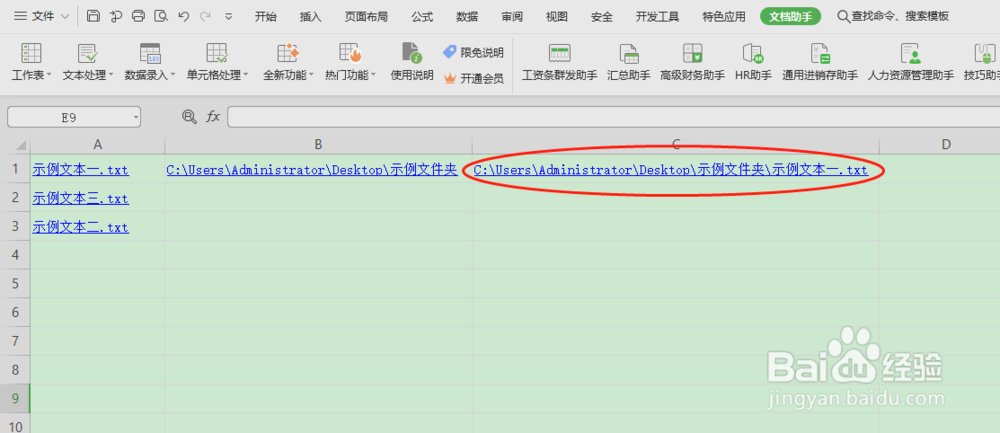Open the 工资条群发助手 tool
This screenshot has width=1000, height=433.
point(559,62)
